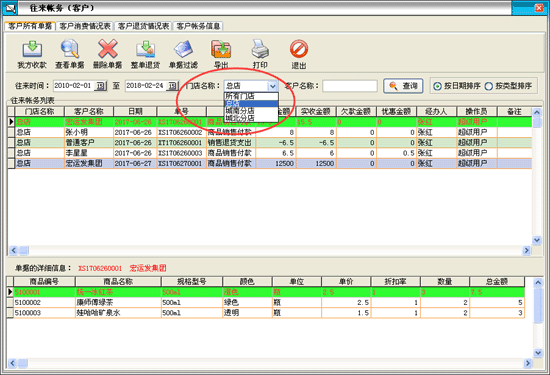Choose highlighted 总店 option in dropdown list
The width and height of the screenshot is (550, 375).
click(251, 103)
